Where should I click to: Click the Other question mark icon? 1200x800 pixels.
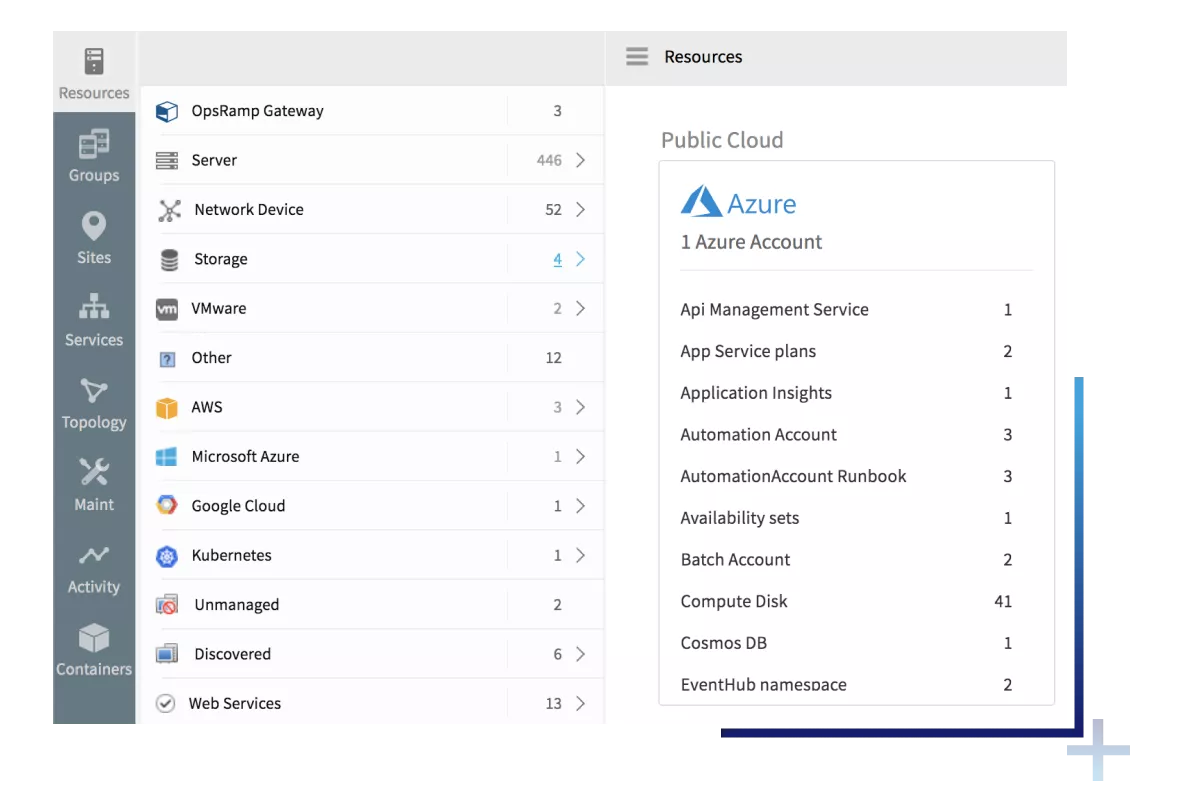coord(167,358)
